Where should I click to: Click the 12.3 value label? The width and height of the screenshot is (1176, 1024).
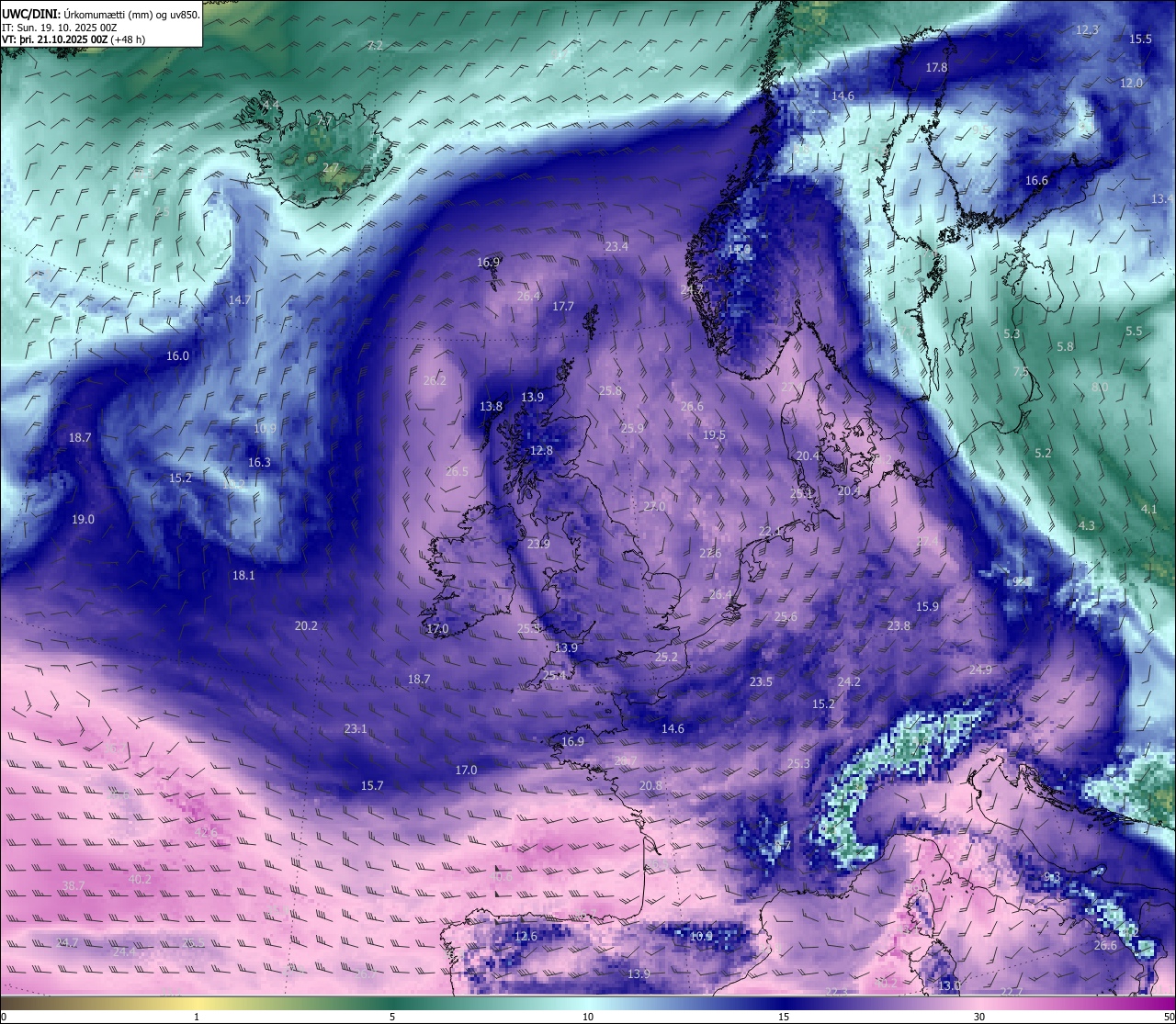[x=1087, y=29]
